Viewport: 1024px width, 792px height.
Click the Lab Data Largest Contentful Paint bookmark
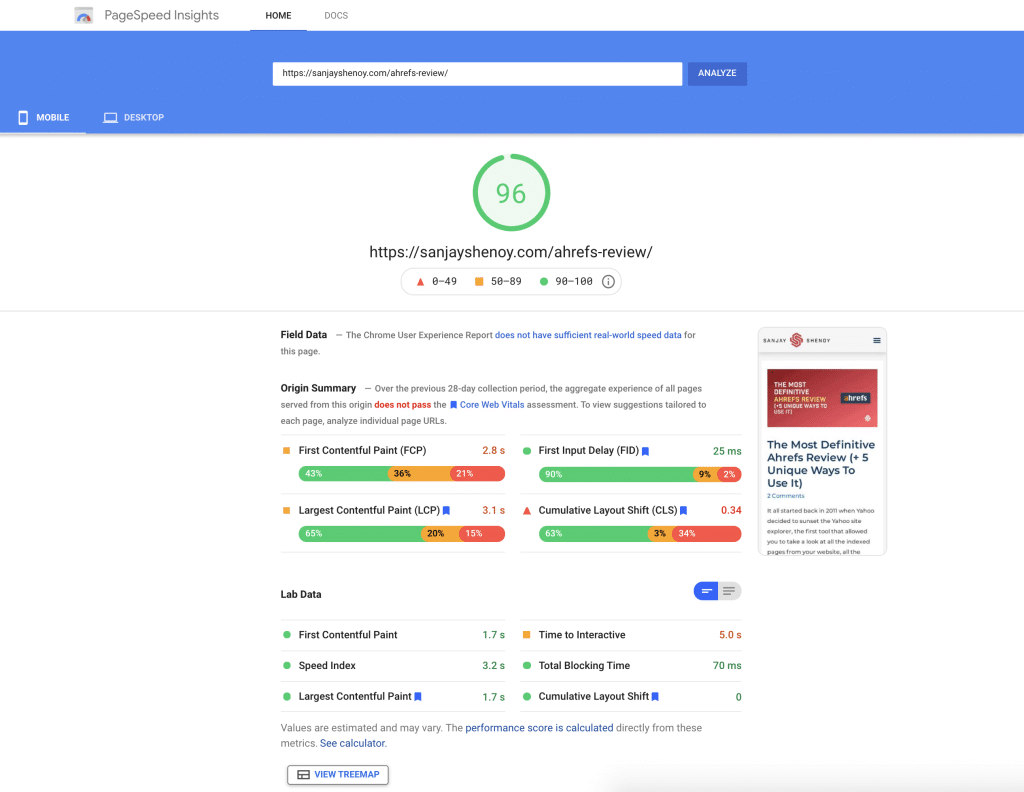tap(418, 697)
